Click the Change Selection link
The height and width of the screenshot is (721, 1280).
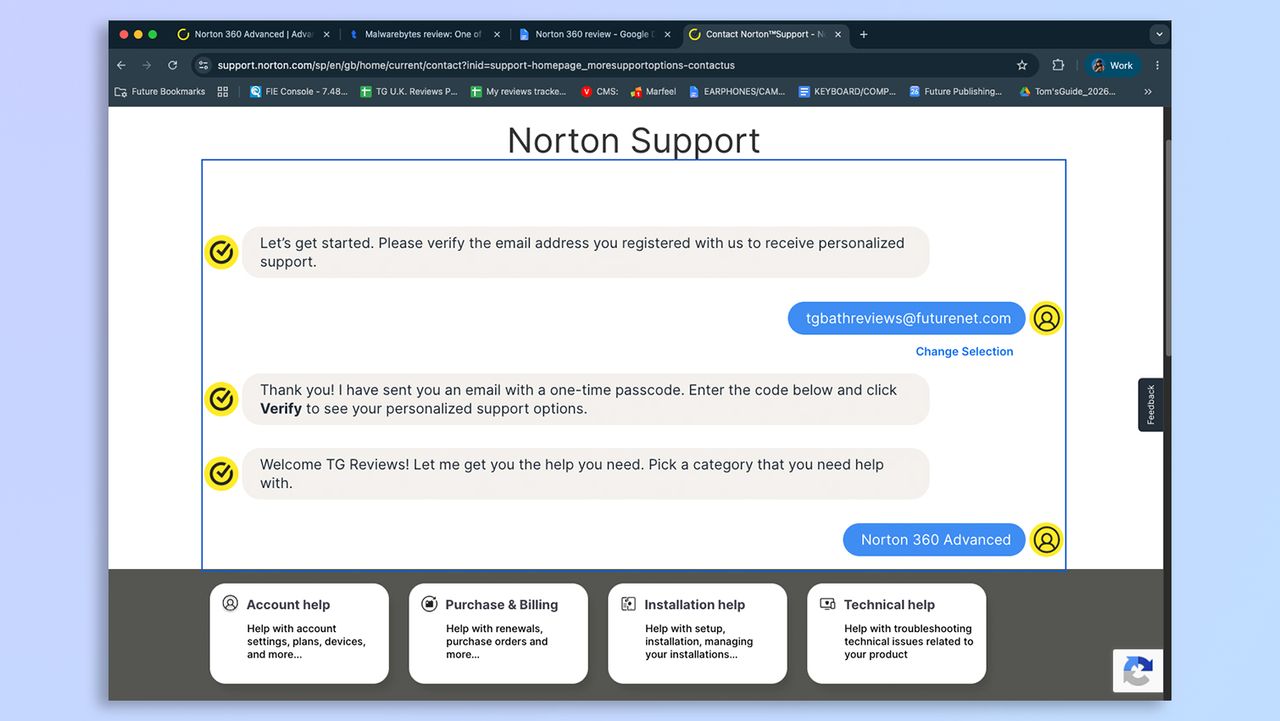coord(964,351)
